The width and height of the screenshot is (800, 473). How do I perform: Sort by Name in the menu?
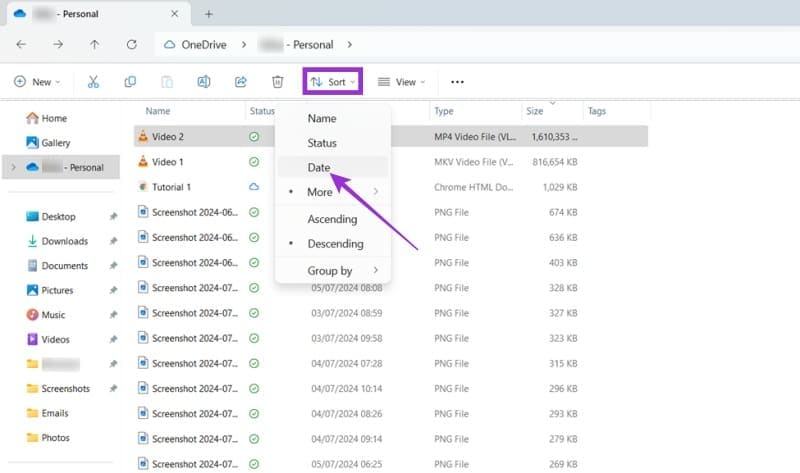pos(333,118)
